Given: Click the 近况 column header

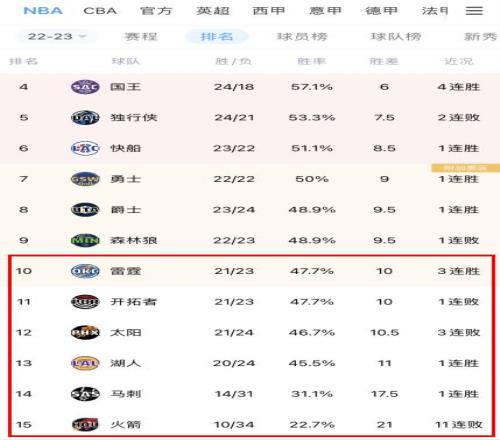Looking at the screenshot, I should pos(459,61).
